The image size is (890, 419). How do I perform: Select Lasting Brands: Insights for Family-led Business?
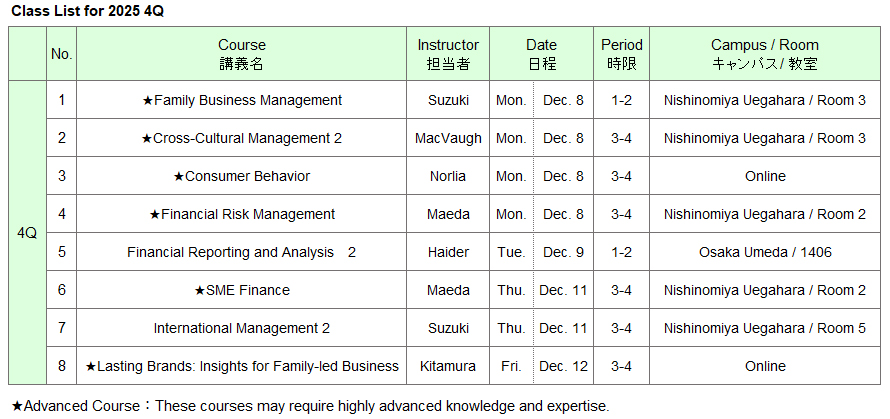point(242,366)
